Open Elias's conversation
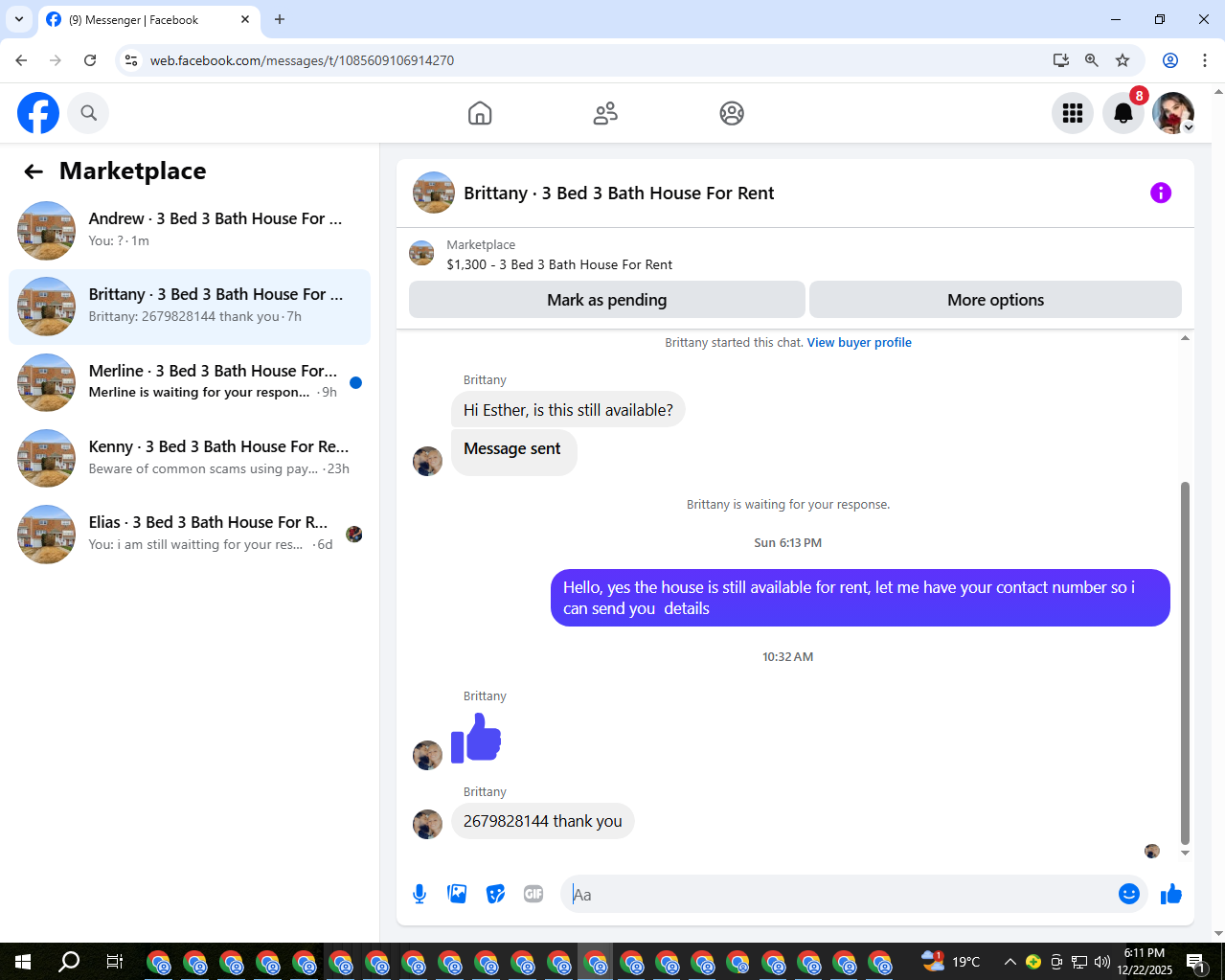The width and height of the screenshot is (1225, 980). 190,534
